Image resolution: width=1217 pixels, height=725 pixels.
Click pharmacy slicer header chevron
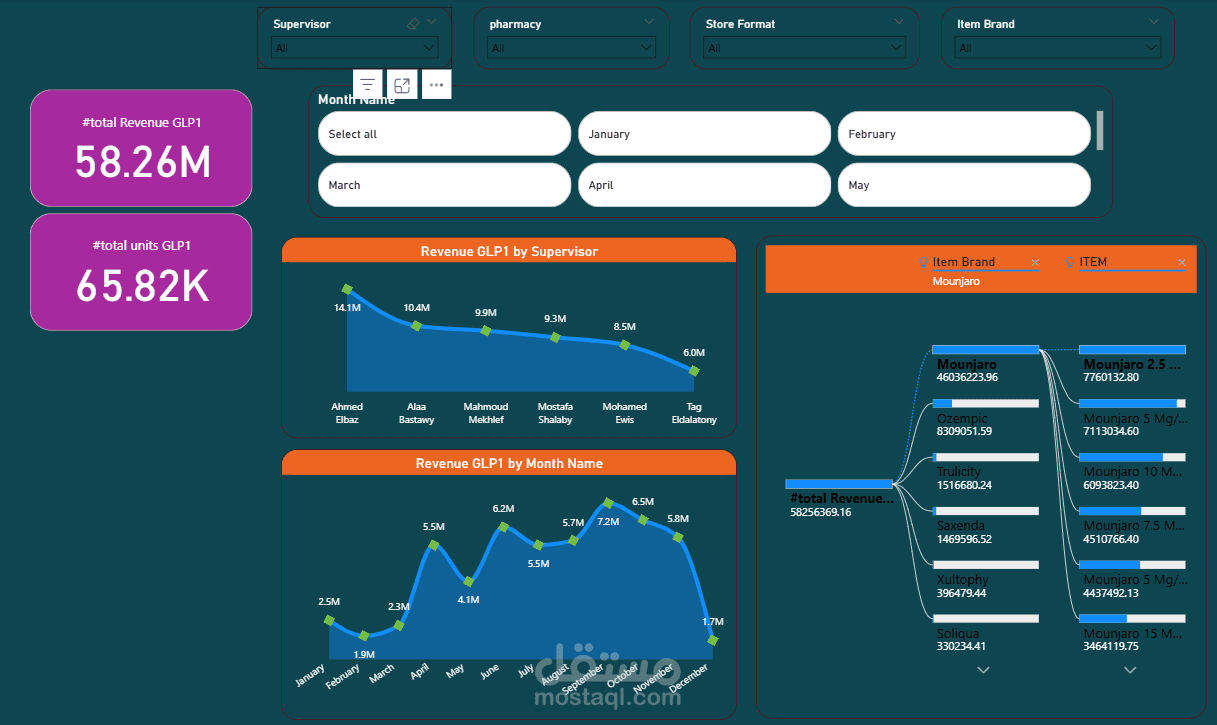click(x=650, y=22)
